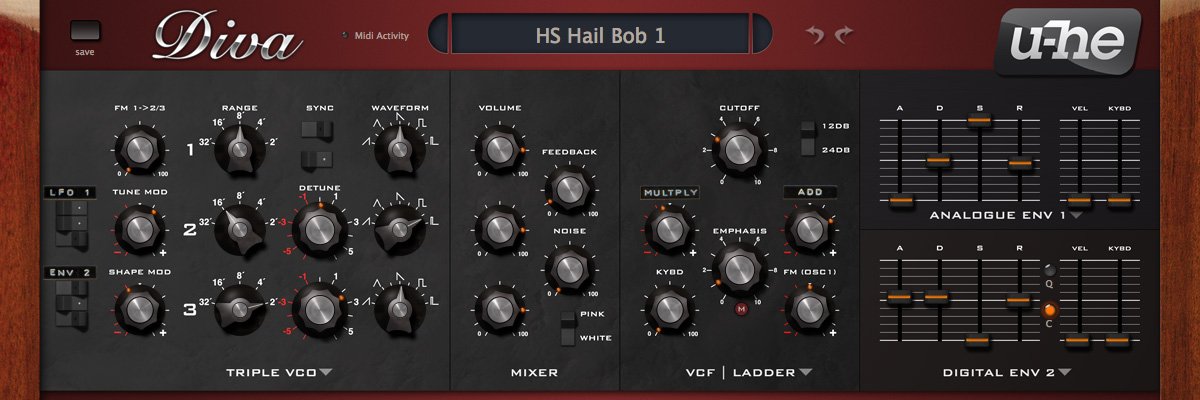Click the FM 1->2/3 knob
The height and width of the screenshot is (400, 1200).
(139, 149)
